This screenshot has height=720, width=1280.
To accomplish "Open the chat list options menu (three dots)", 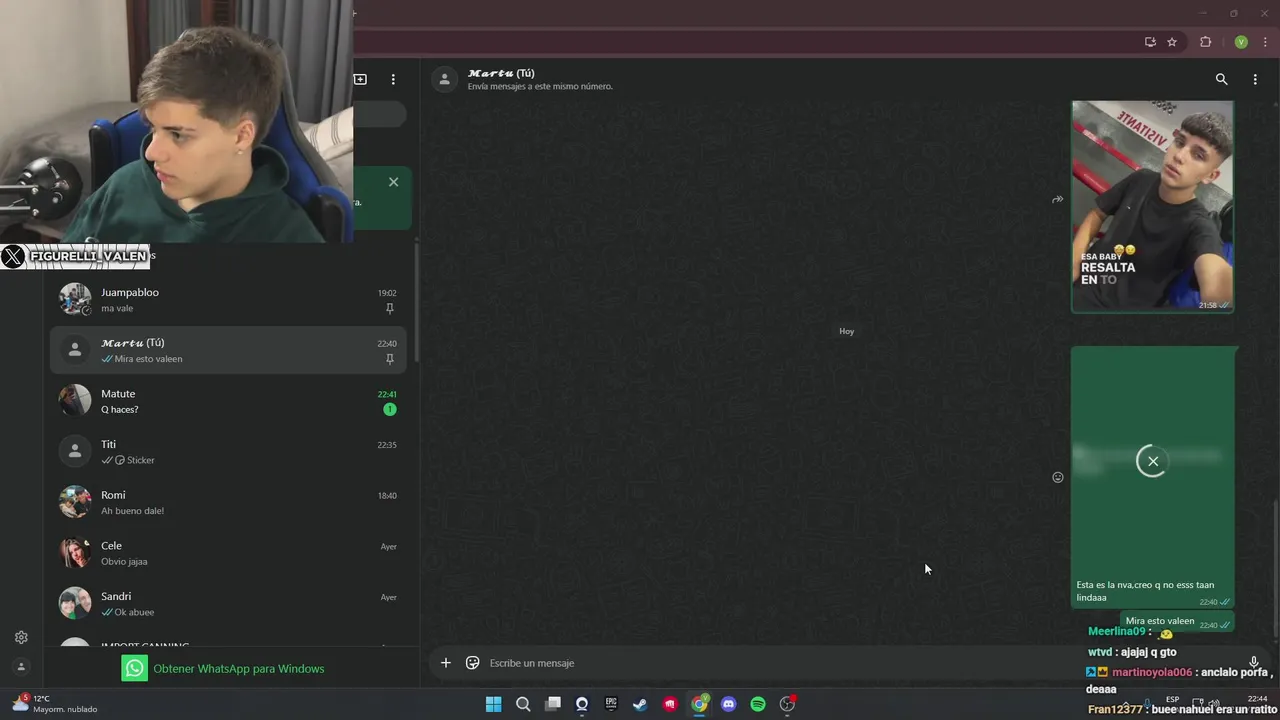I will (393, 79).
